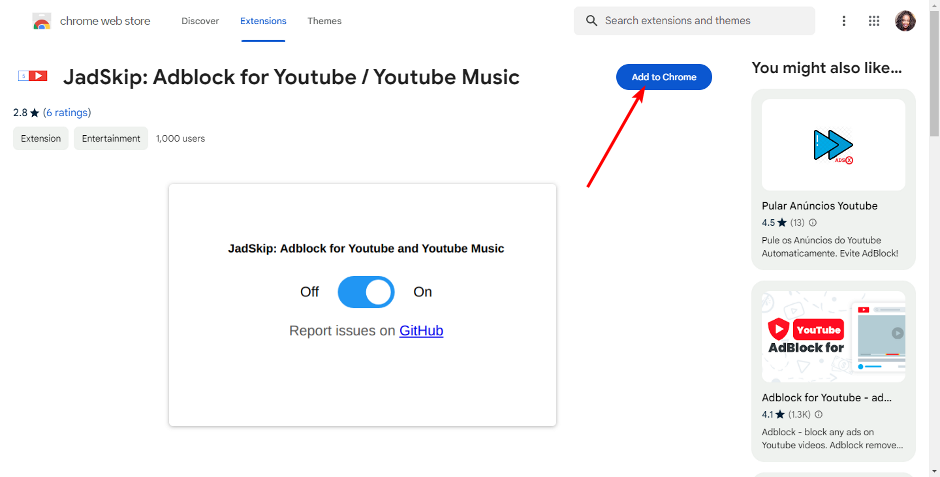Click the JadSkip extension logo icon
The height and width of the screenshot is (477, 940).
[x=32, y=76]
